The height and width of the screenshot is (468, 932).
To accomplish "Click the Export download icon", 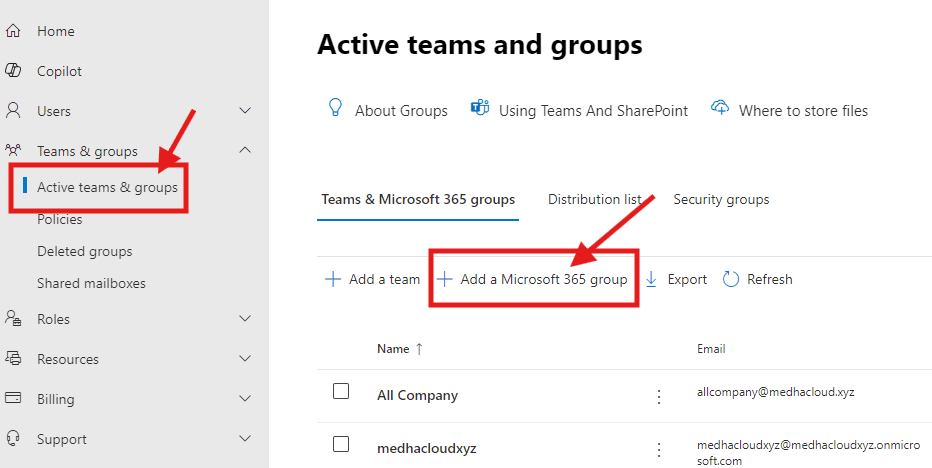I will pos(651,279).
